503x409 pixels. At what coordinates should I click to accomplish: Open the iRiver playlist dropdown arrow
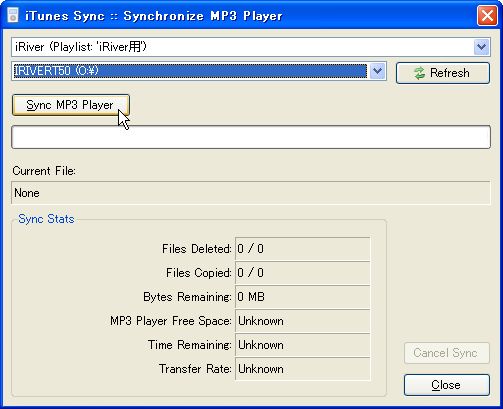[x=481, y=47]
